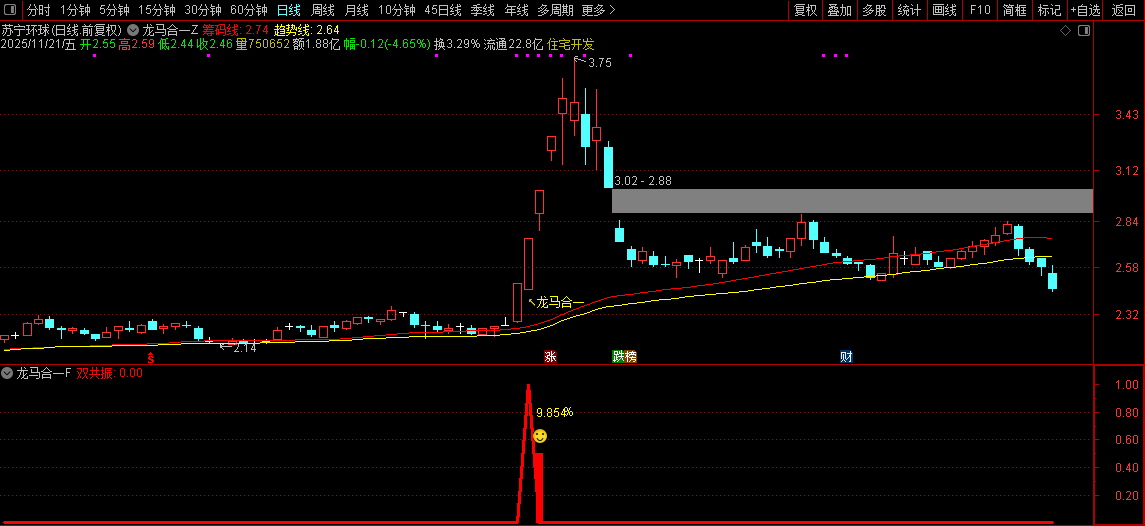This screenshot has width=1145, height=526.
Task: Open the 多周期 multi-period view
Action: click(555, 10)
